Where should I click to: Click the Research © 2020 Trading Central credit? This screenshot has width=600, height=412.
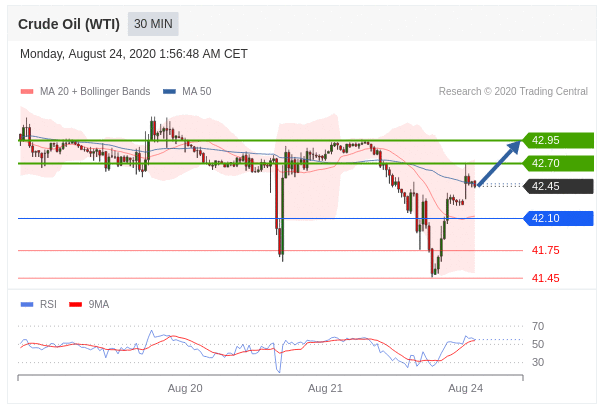coord(513,91)
